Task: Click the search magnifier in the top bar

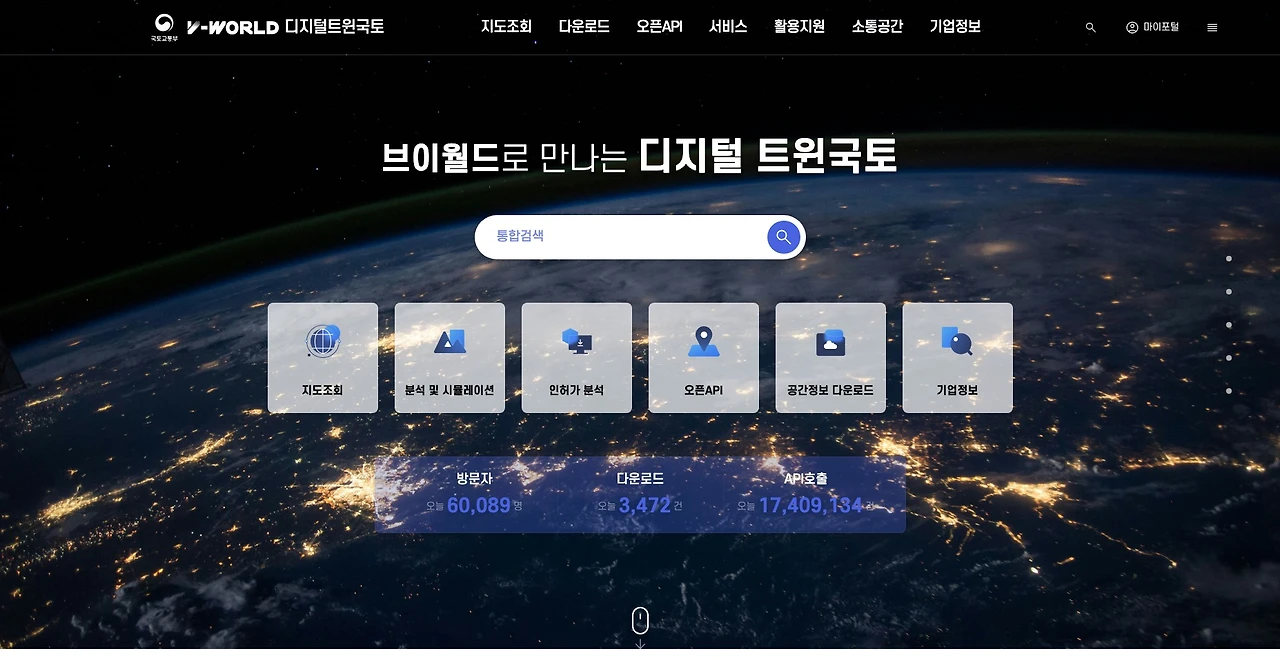Action: 1089,27
